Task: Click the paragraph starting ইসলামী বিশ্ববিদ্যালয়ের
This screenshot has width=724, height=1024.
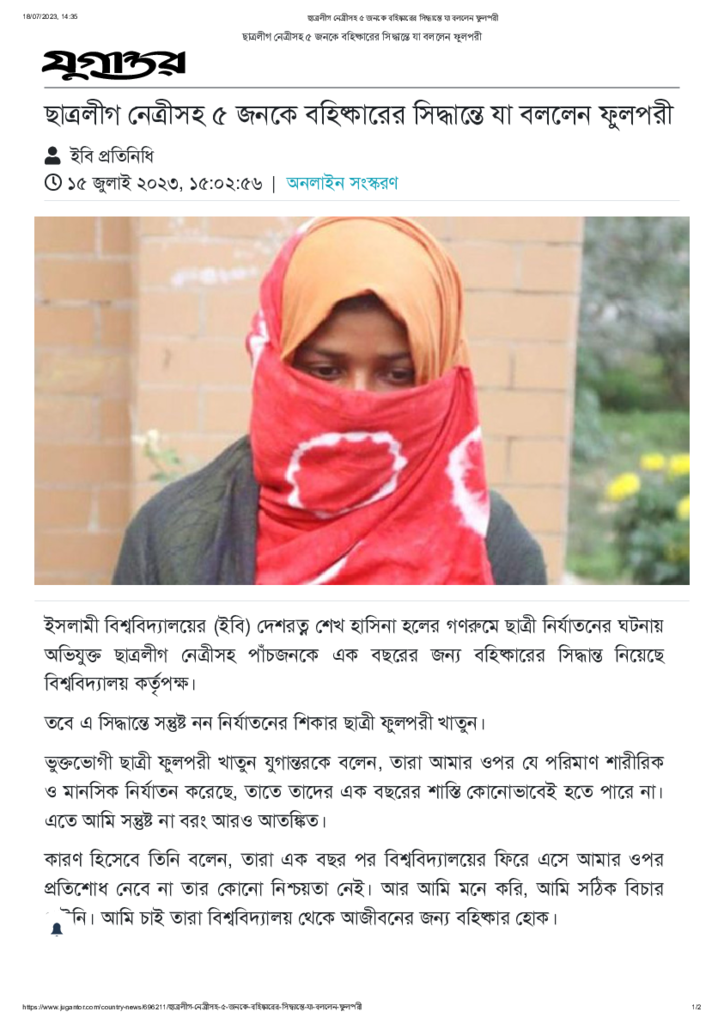Action: [354, 654]
